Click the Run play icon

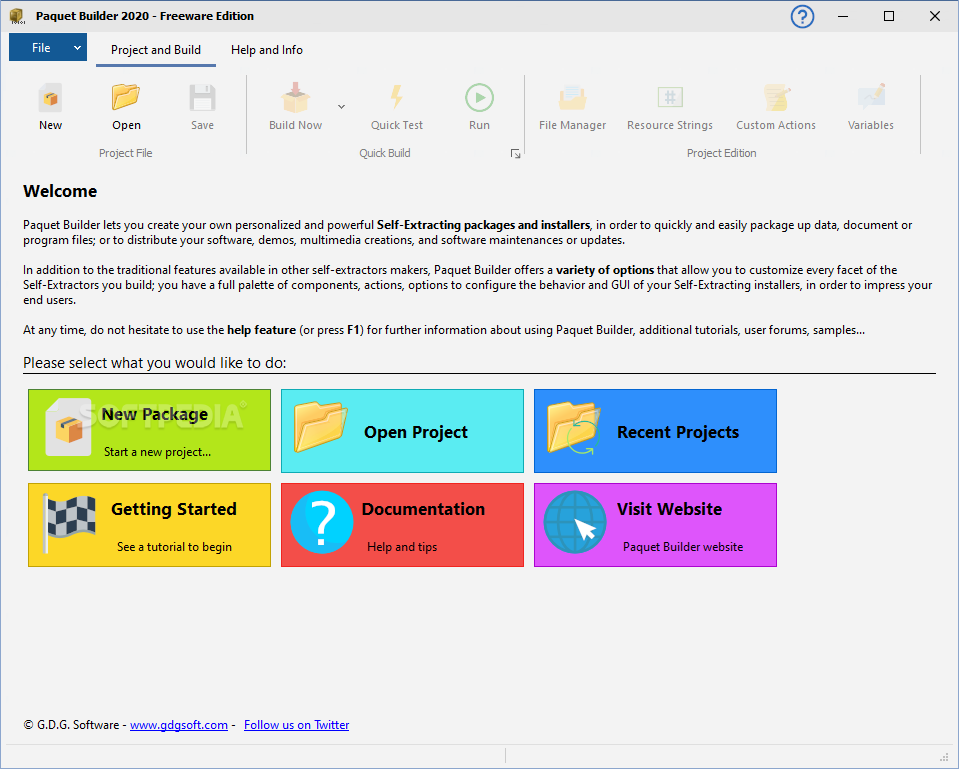point(479,98)
